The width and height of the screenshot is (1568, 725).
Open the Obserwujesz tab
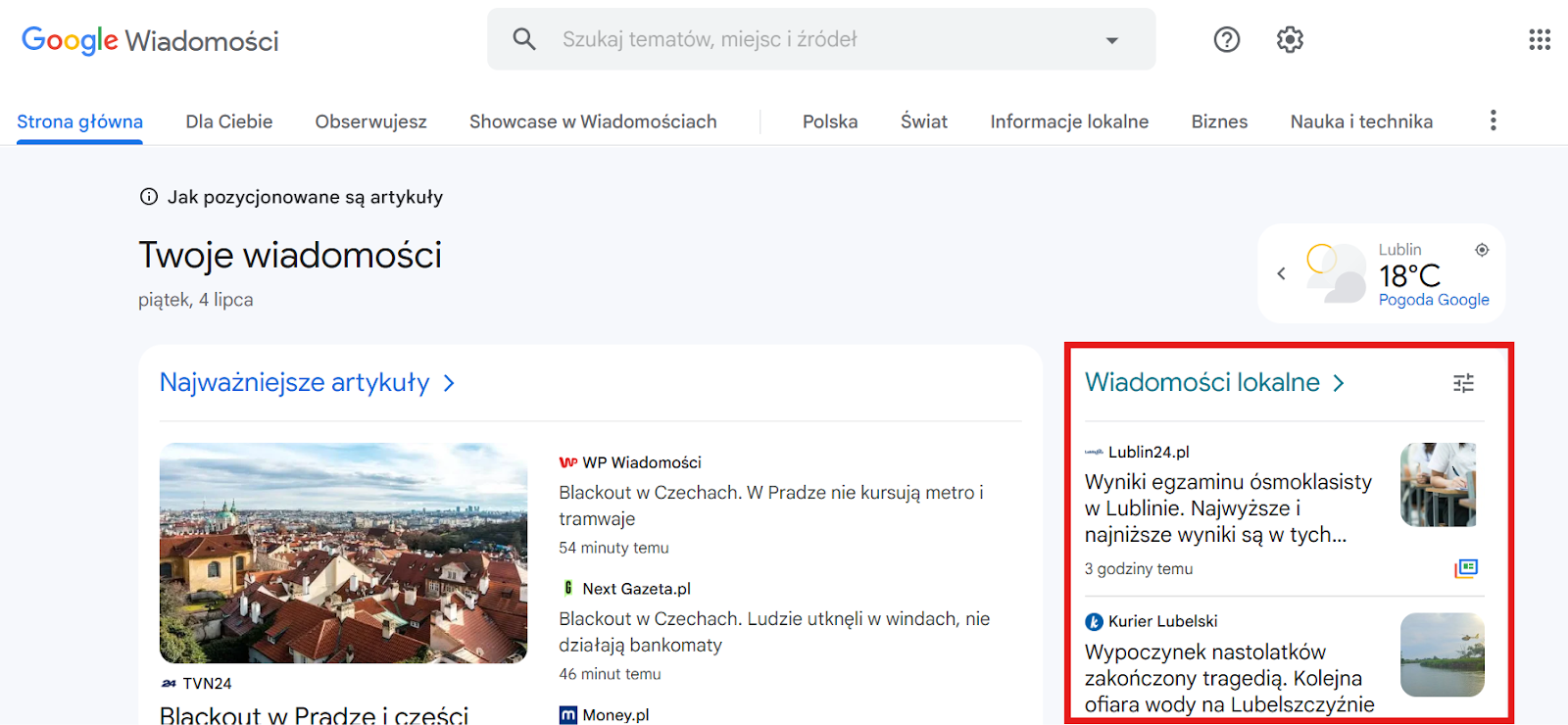click(371, 121)
